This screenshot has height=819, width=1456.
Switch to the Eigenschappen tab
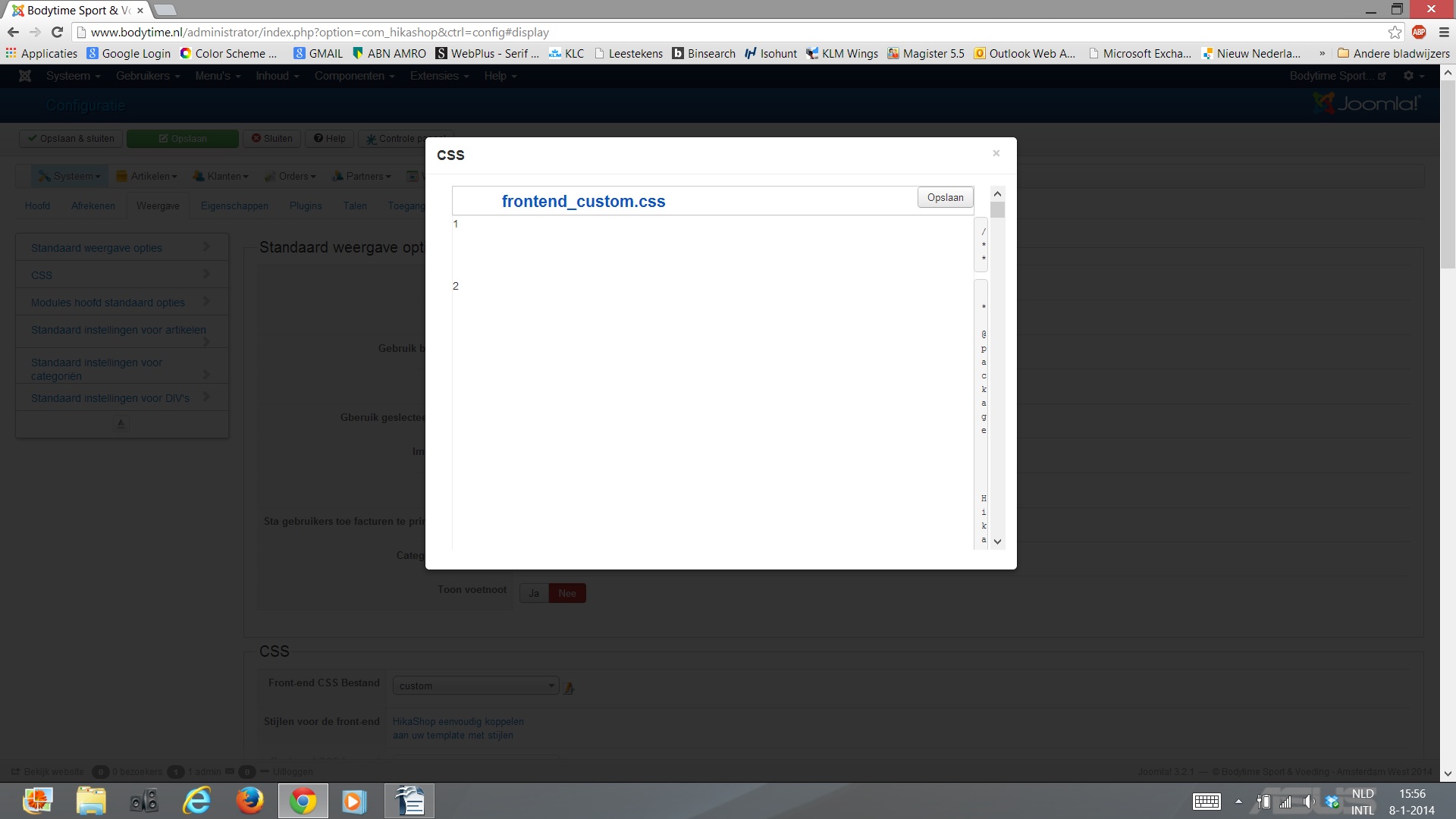234,206
